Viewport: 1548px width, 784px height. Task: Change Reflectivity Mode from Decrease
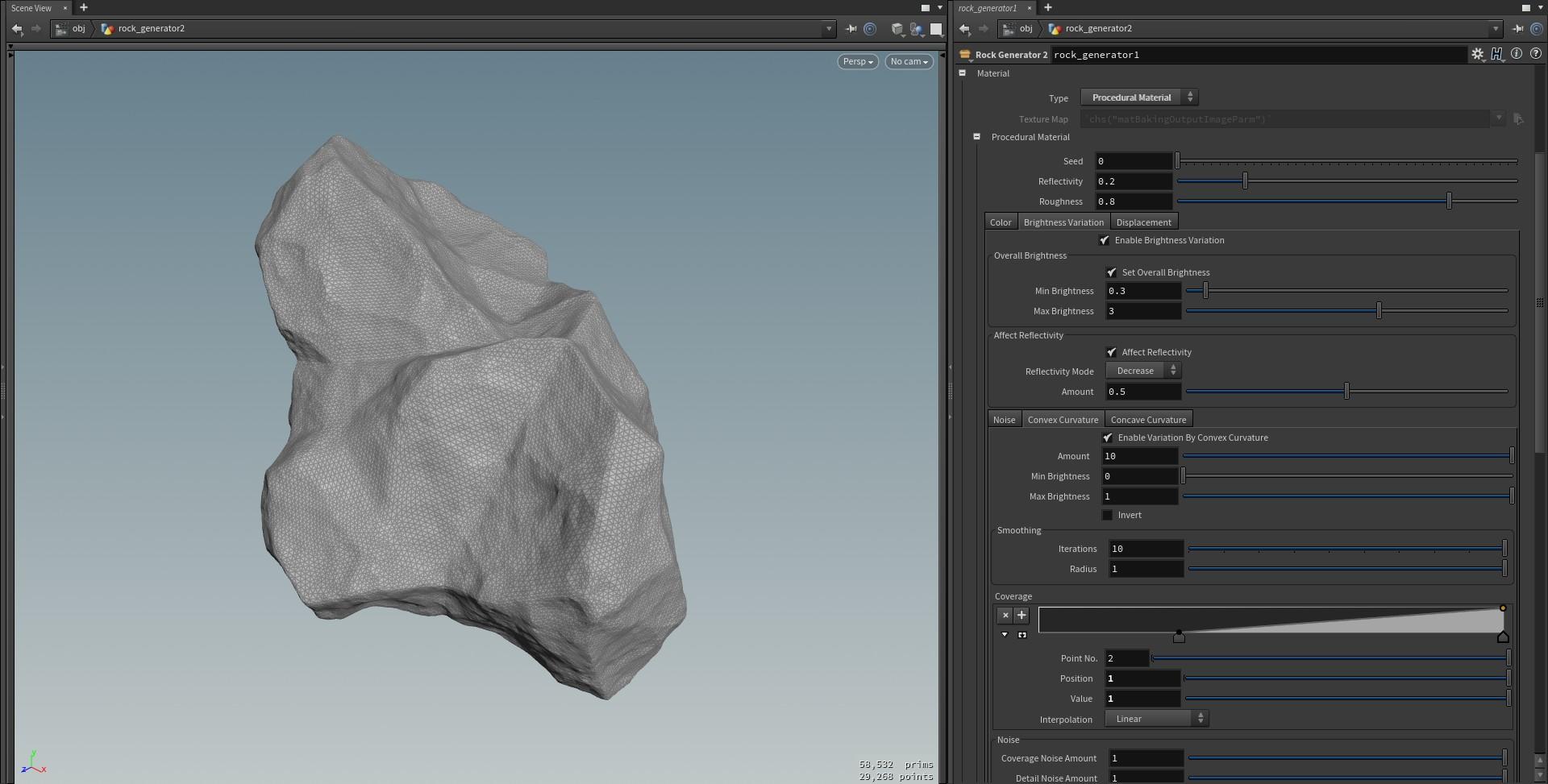tap(1142, 370)
